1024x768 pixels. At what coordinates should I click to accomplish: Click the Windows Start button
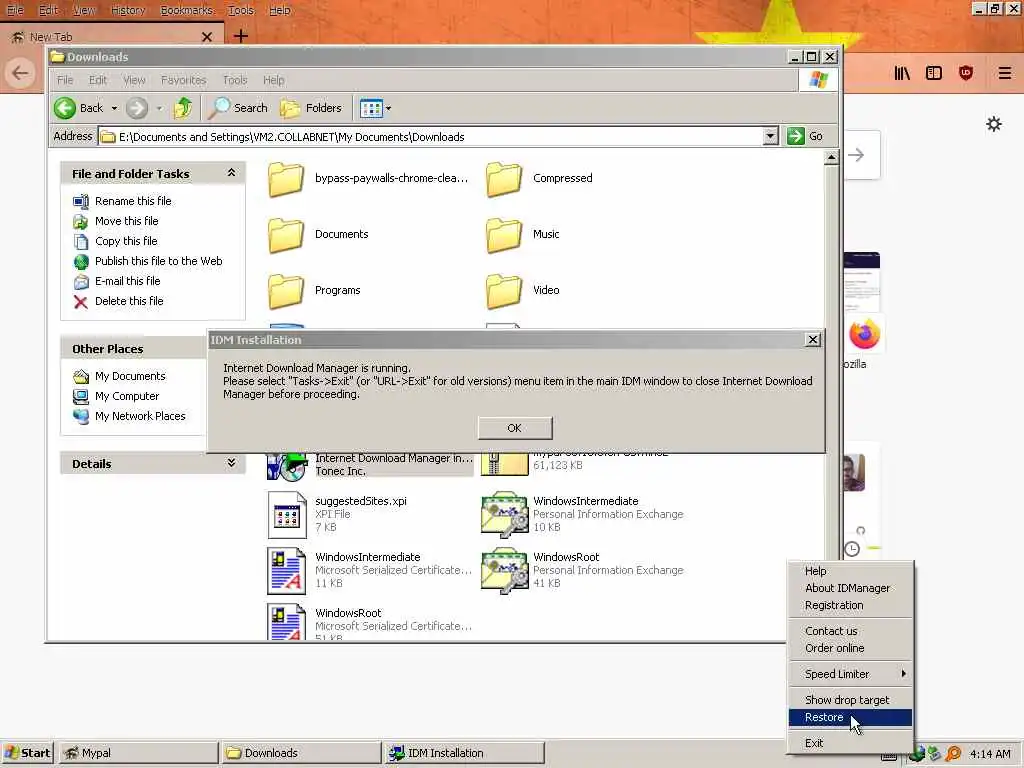[27, 753]
